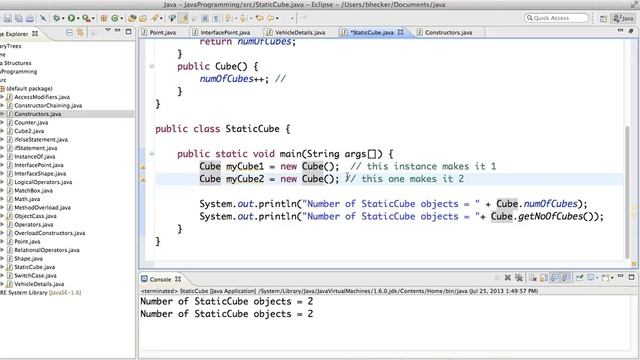This screenshot has width=640, height=360.
Task: Toggle Mark Occurrences highlighter in toolbar
Action: point(184,18)
